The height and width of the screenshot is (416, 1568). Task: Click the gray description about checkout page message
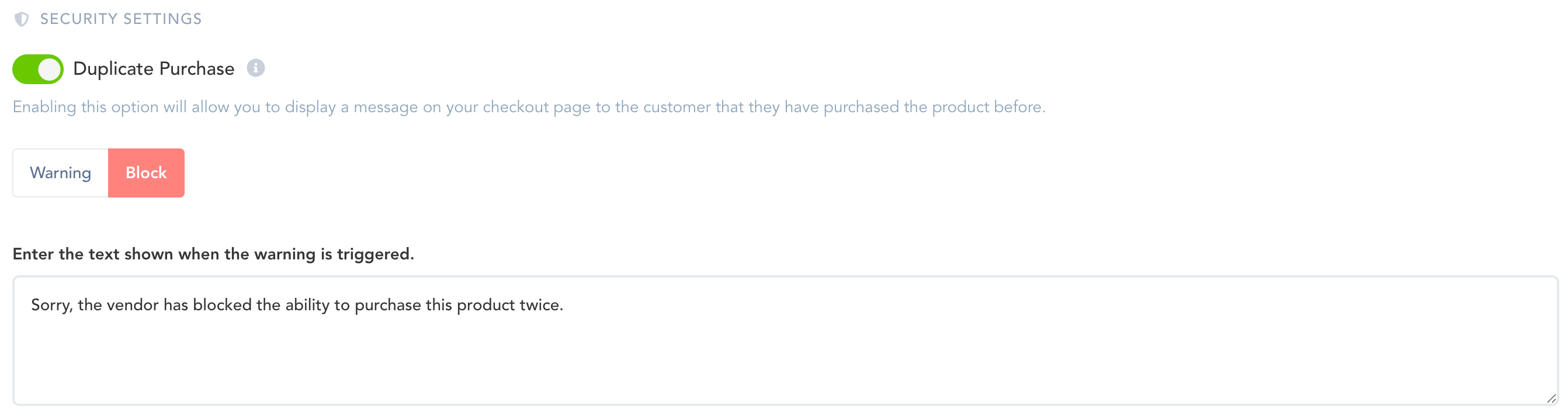[x=528, y=107]
